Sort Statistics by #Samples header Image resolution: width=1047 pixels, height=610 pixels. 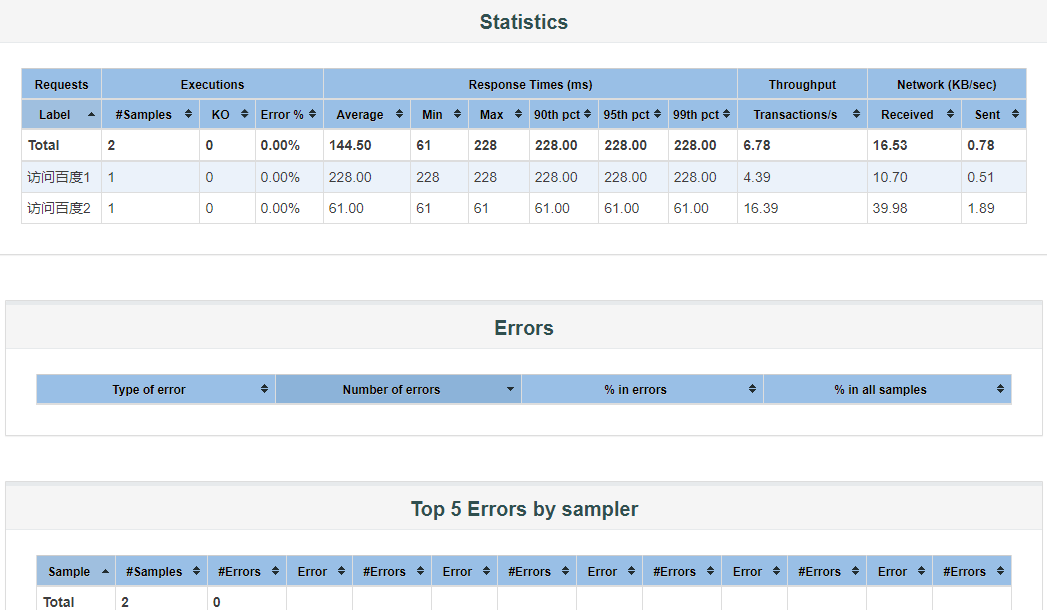click(150, 114)
